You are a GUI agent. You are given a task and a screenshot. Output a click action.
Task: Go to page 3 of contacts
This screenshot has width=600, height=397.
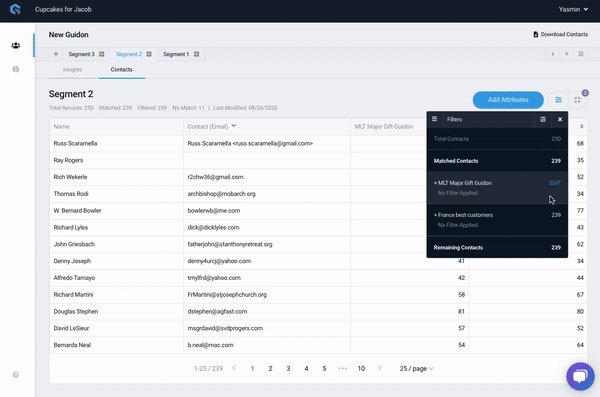pos(289,368)
